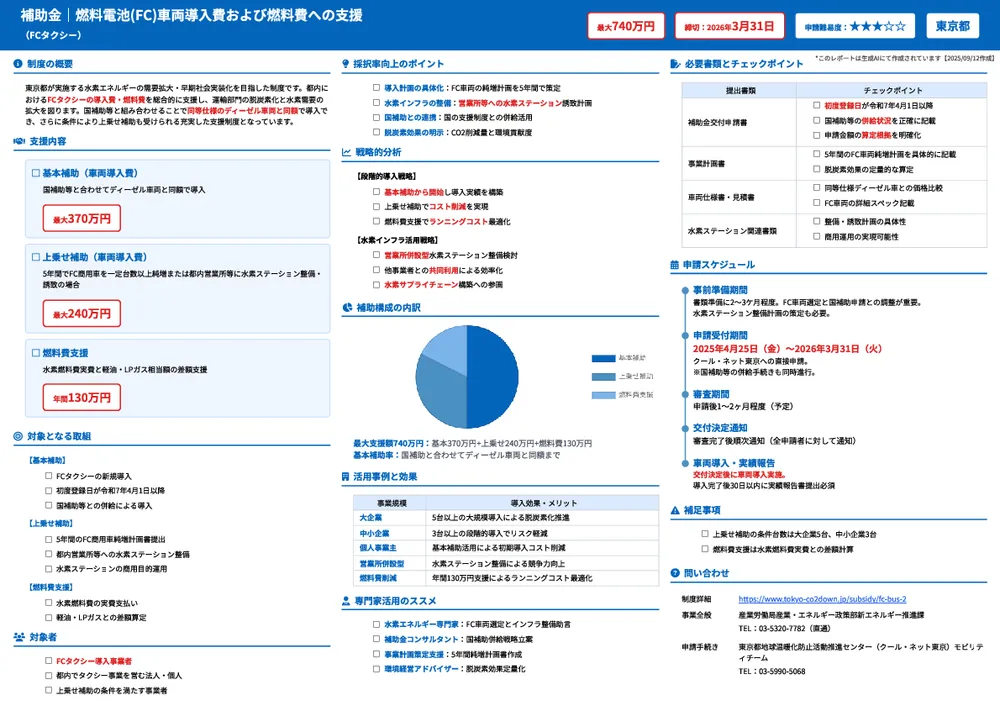Click the 東京都 badge button
Viewport: 1000px width, 706px height.
954,26
